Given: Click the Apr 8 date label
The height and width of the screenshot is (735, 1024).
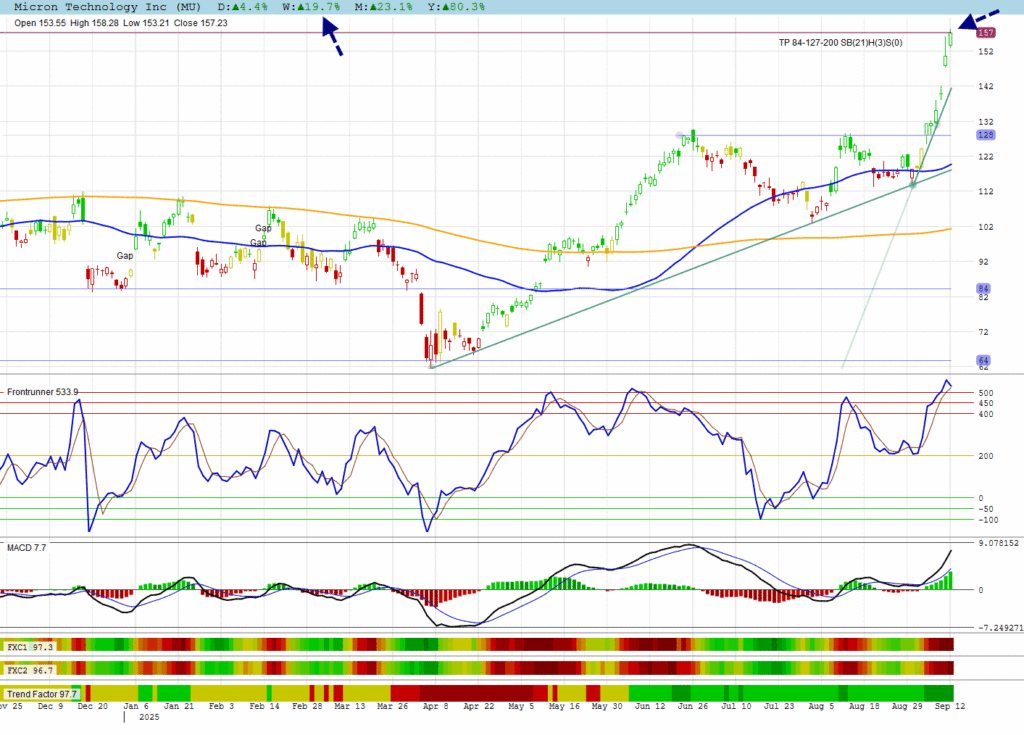Looking at the screenshot, I should click(436, 706).
